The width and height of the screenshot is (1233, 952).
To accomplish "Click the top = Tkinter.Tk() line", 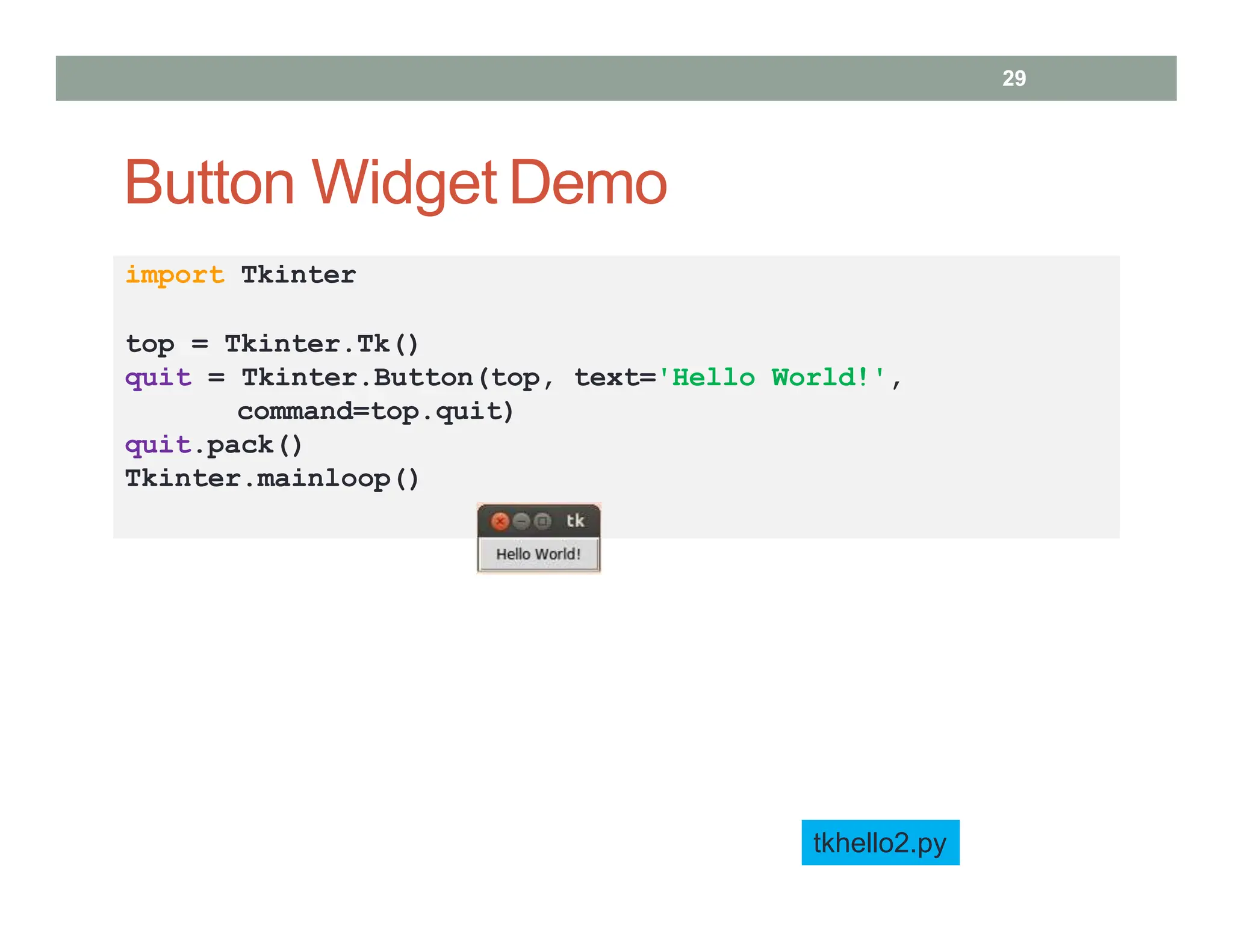I will (x=272, y=345).
